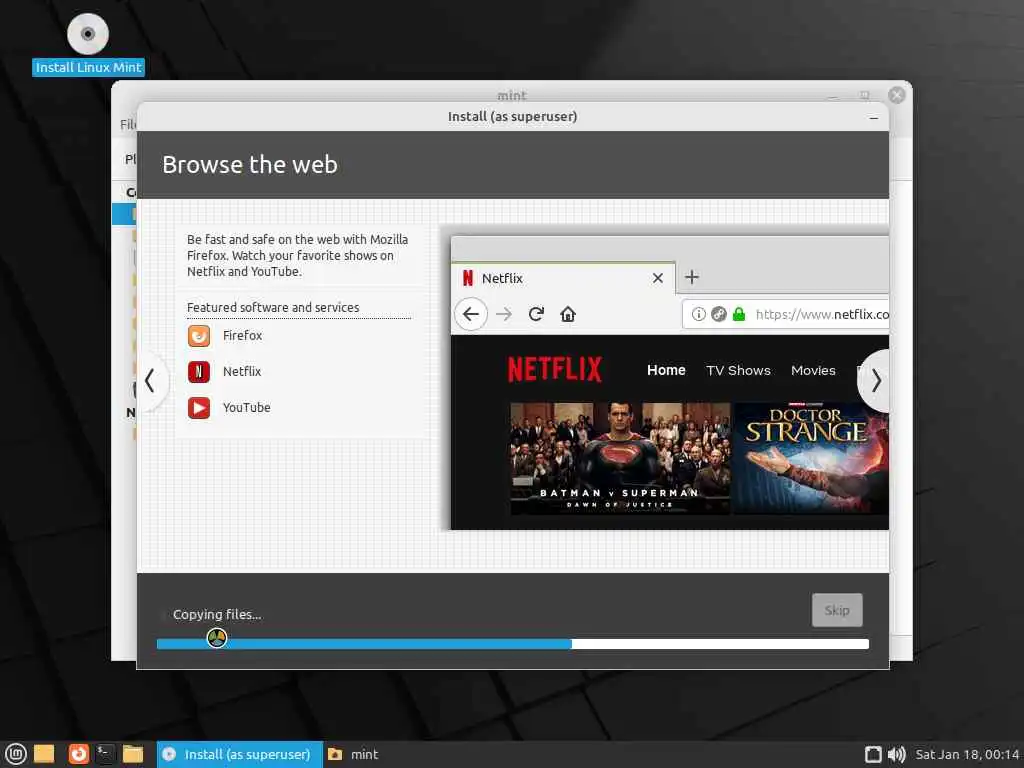Launch Firefox from the taskbar
1024x768 pixels.
coord(78,754)
